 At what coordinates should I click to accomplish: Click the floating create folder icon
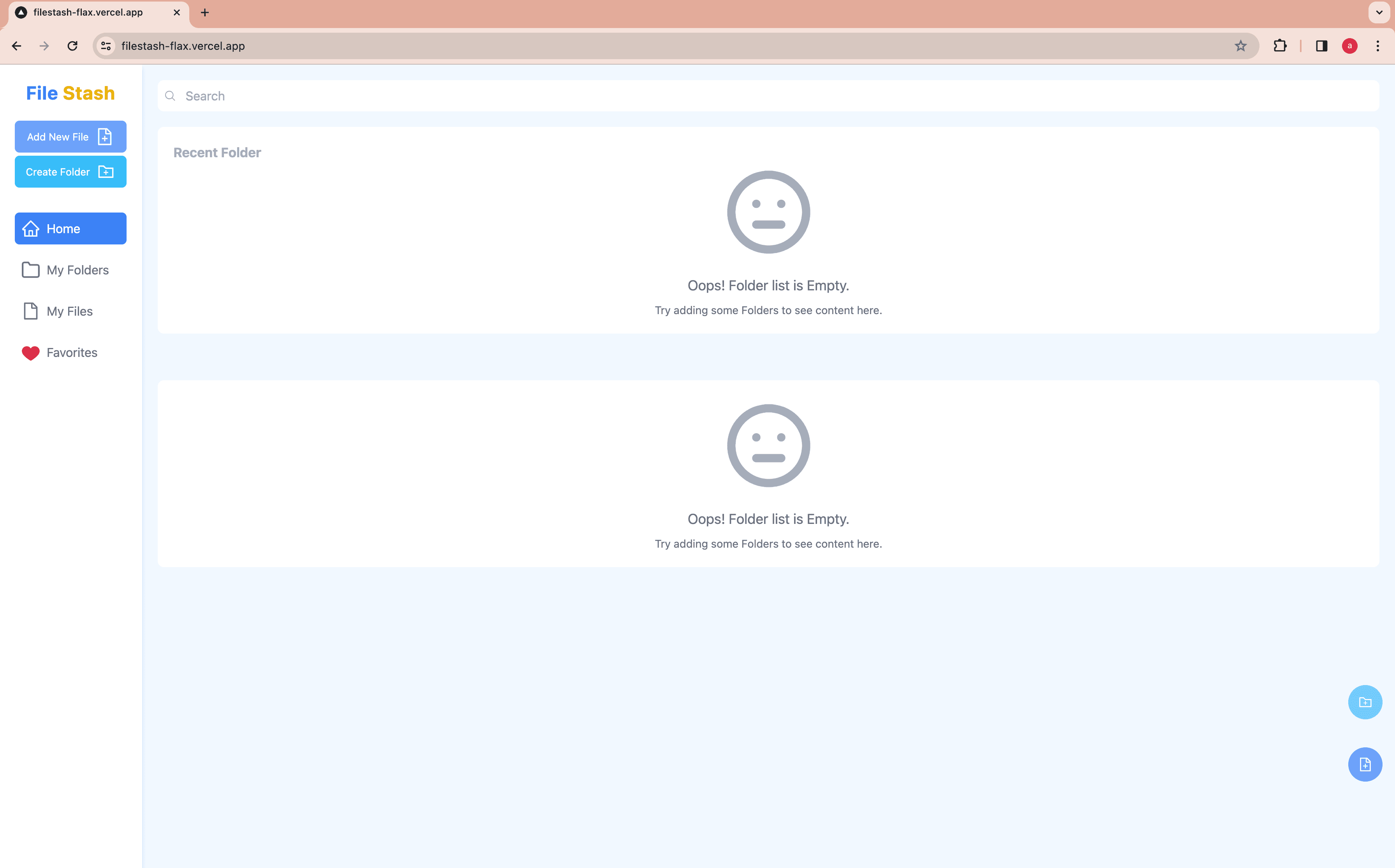click(1365, 702)
